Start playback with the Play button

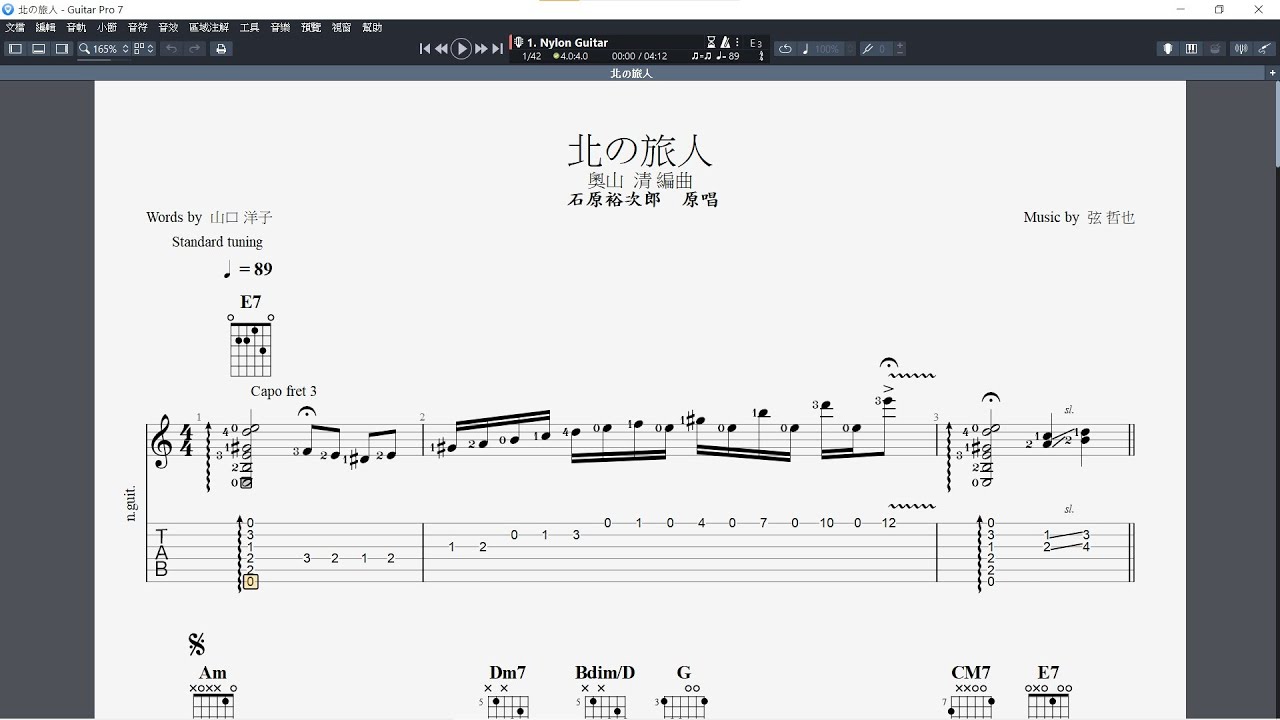tap(461, 49)
